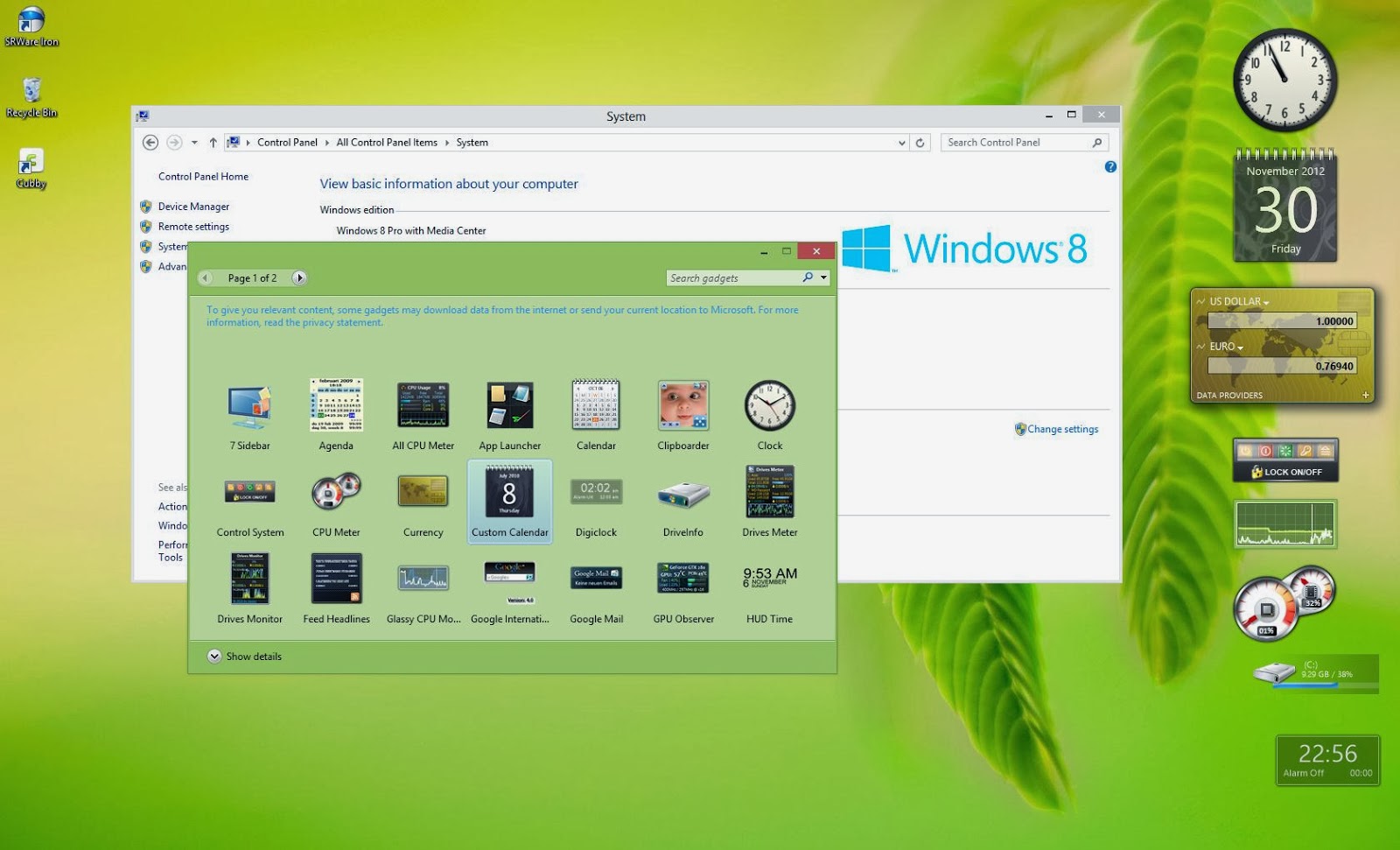Click All Control Panel Items breadcrumb

387,143
